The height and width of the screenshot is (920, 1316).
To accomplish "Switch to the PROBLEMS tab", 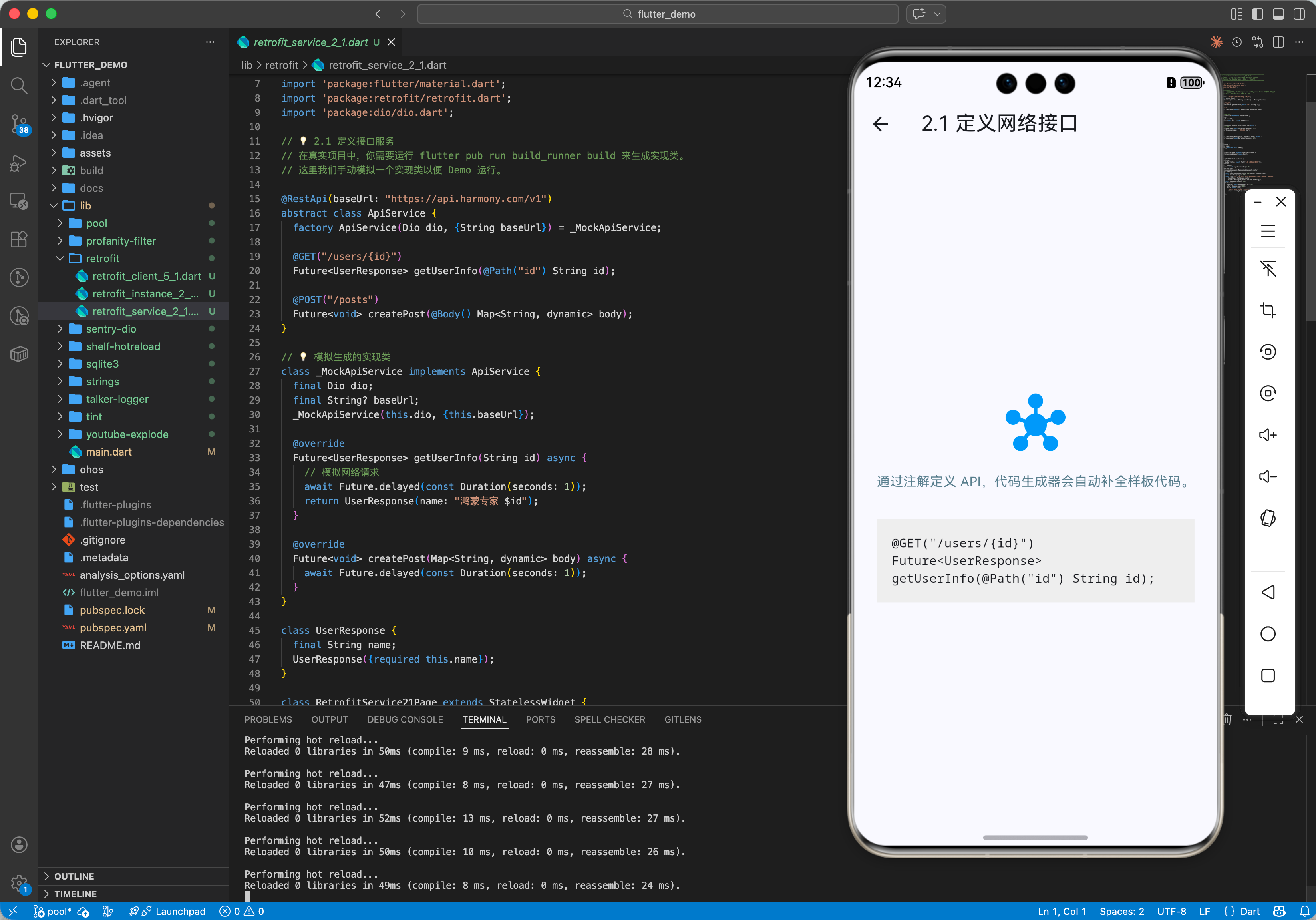I will tap(268, 719).
